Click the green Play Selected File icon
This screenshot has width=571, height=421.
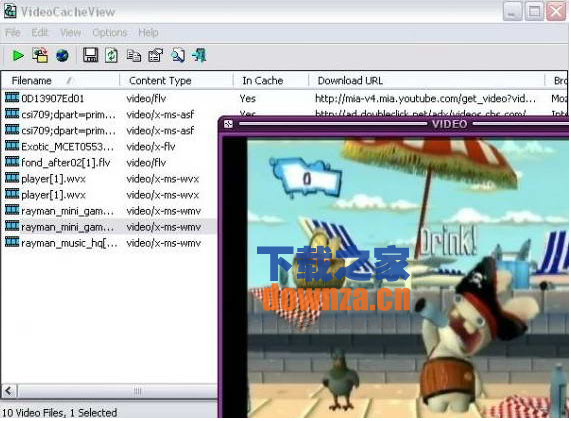point(18,56)
